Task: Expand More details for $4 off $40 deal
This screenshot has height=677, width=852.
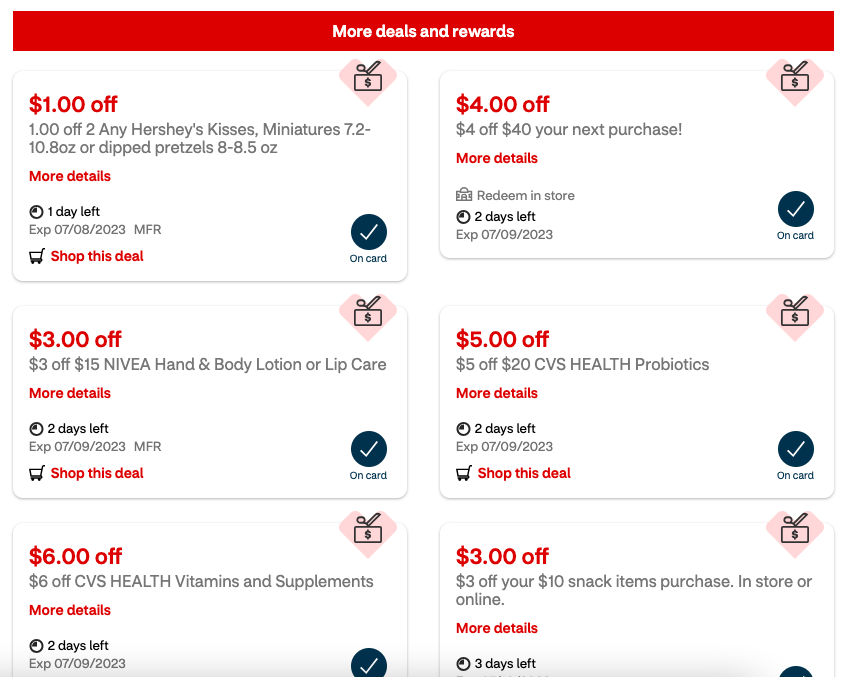Action: [x=497, y=158]
